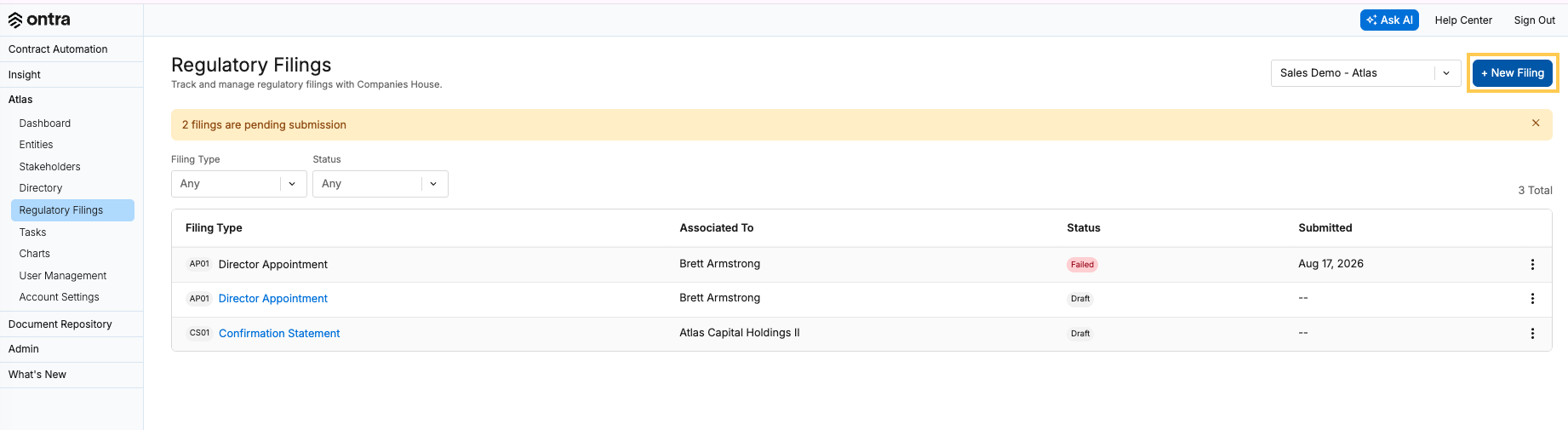Click the Failed status badge

1082,265
